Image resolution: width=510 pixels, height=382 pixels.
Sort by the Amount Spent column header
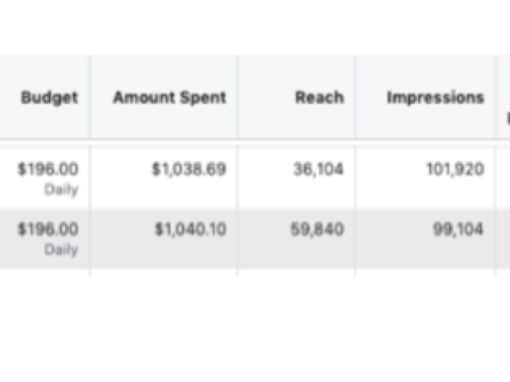click(170, 98)
